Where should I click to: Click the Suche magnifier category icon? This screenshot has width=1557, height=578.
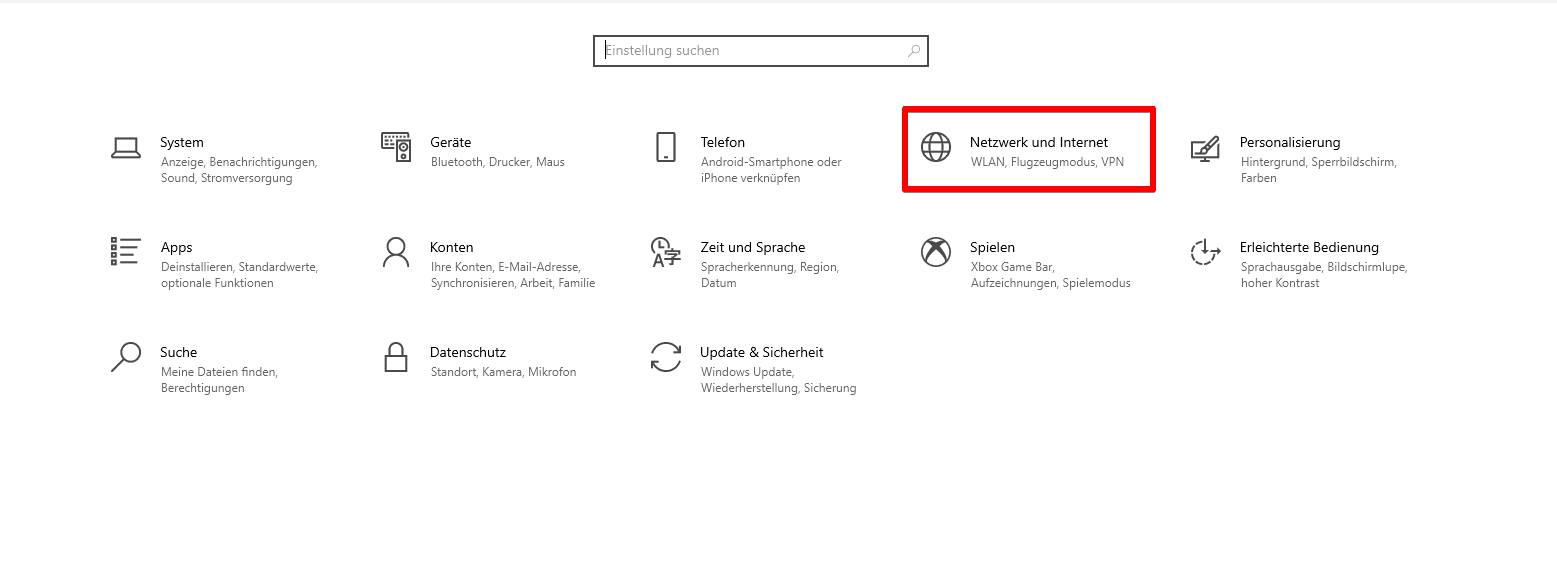point(126,357)
